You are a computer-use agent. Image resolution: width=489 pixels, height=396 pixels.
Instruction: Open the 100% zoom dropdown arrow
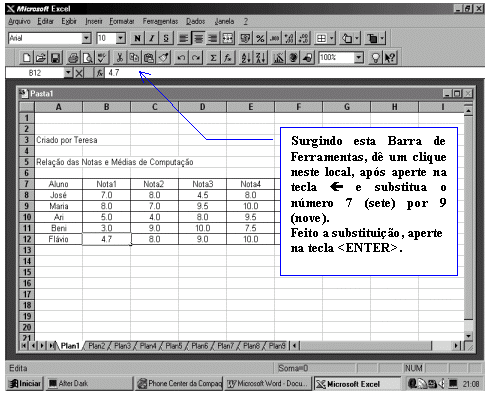coord(359,58)
